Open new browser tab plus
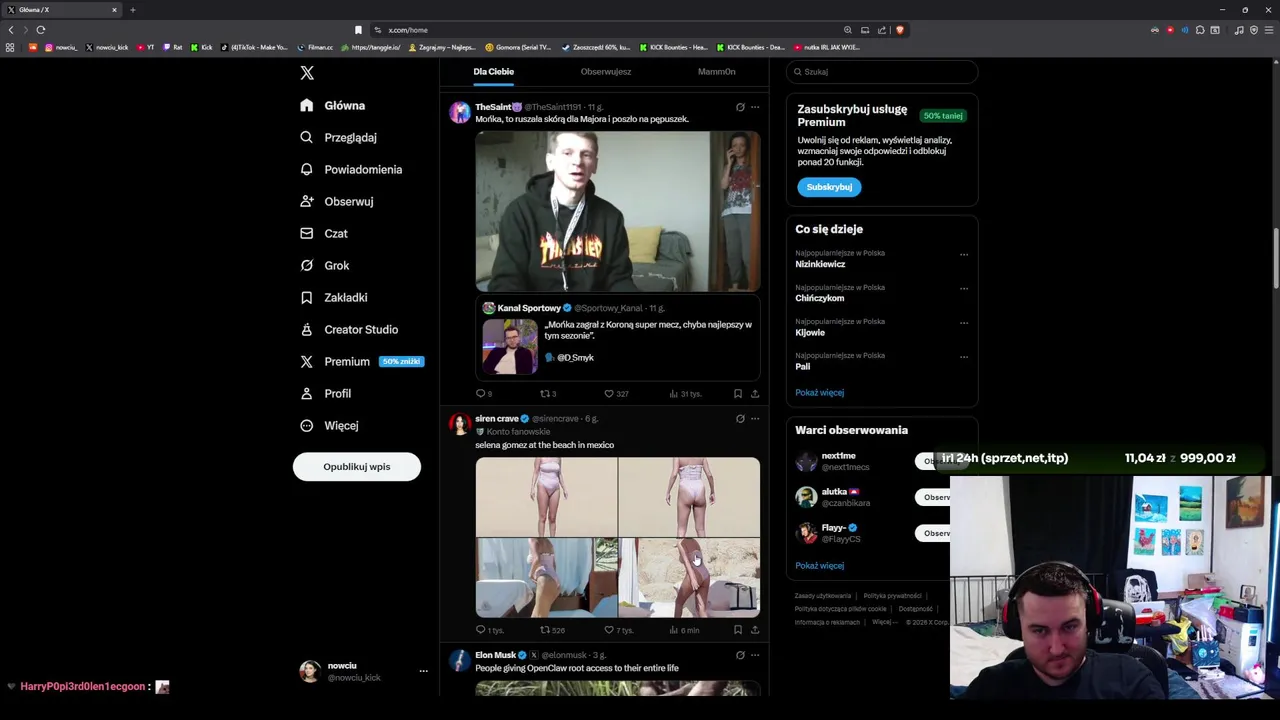1280x720 pixels. 132,10
